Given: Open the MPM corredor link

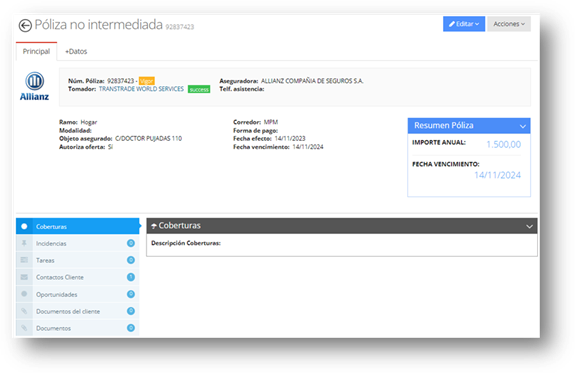Looking at the screenshot, I should point(271,122).
